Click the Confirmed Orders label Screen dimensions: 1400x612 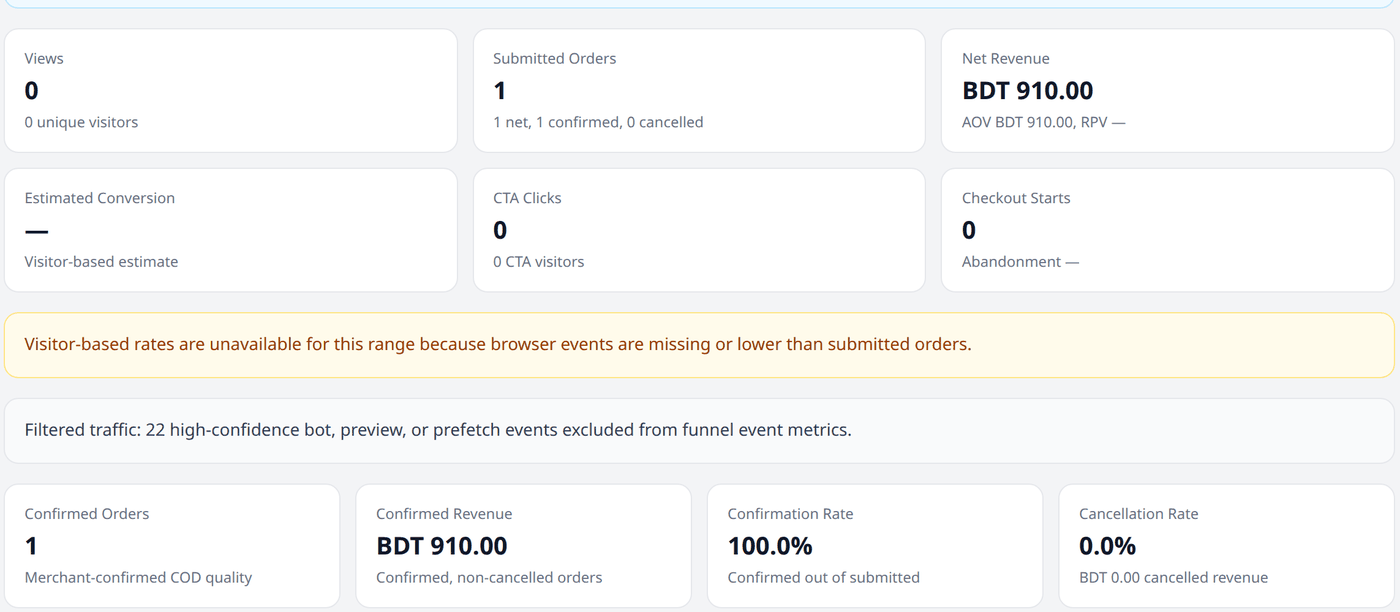point(87,514)
